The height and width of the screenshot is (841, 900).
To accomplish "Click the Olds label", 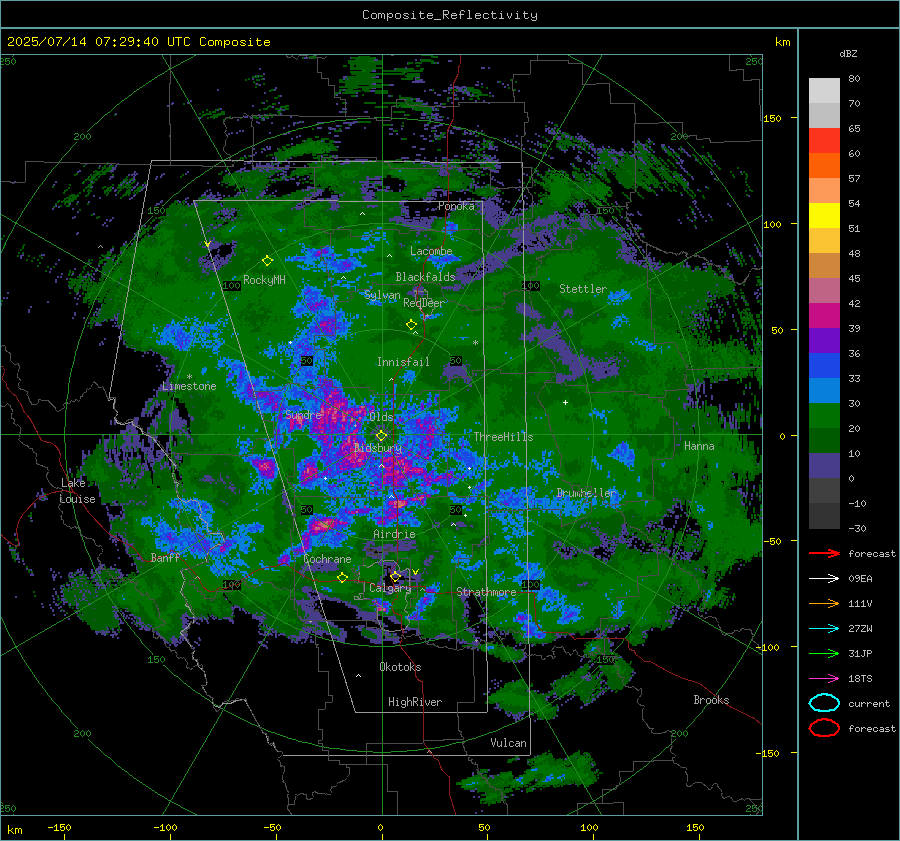I will pyautogui.click(x=381, y=417).
